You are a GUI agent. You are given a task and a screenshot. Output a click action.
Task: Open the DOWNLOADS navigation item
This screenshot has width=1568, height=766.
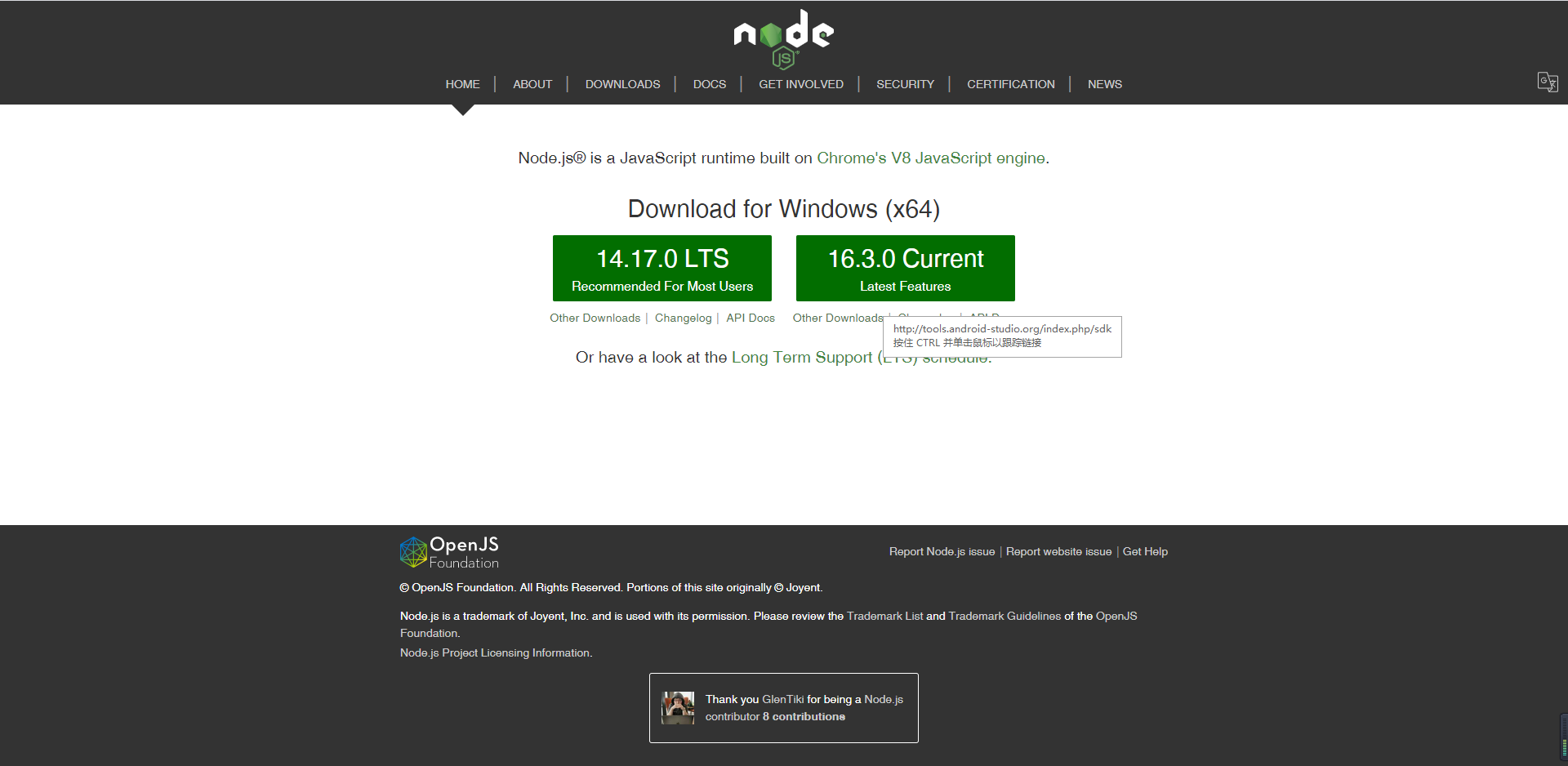[x=622, y=84]
